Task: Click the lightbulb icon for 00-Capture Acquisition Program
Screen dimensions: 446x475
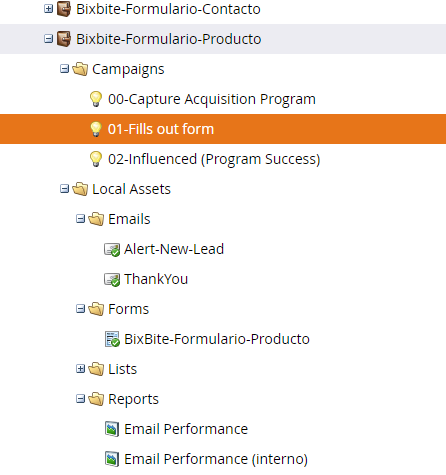Action: tap(96, 99)
